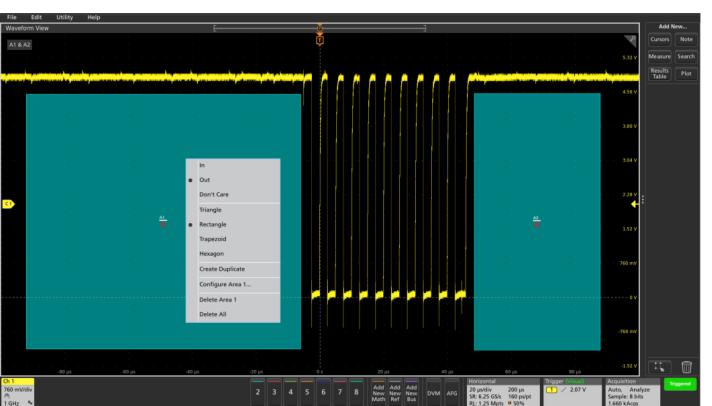This screenshot has height=406, width=712.
Task: Open the Help menu
Action: [x=94, y=17]
